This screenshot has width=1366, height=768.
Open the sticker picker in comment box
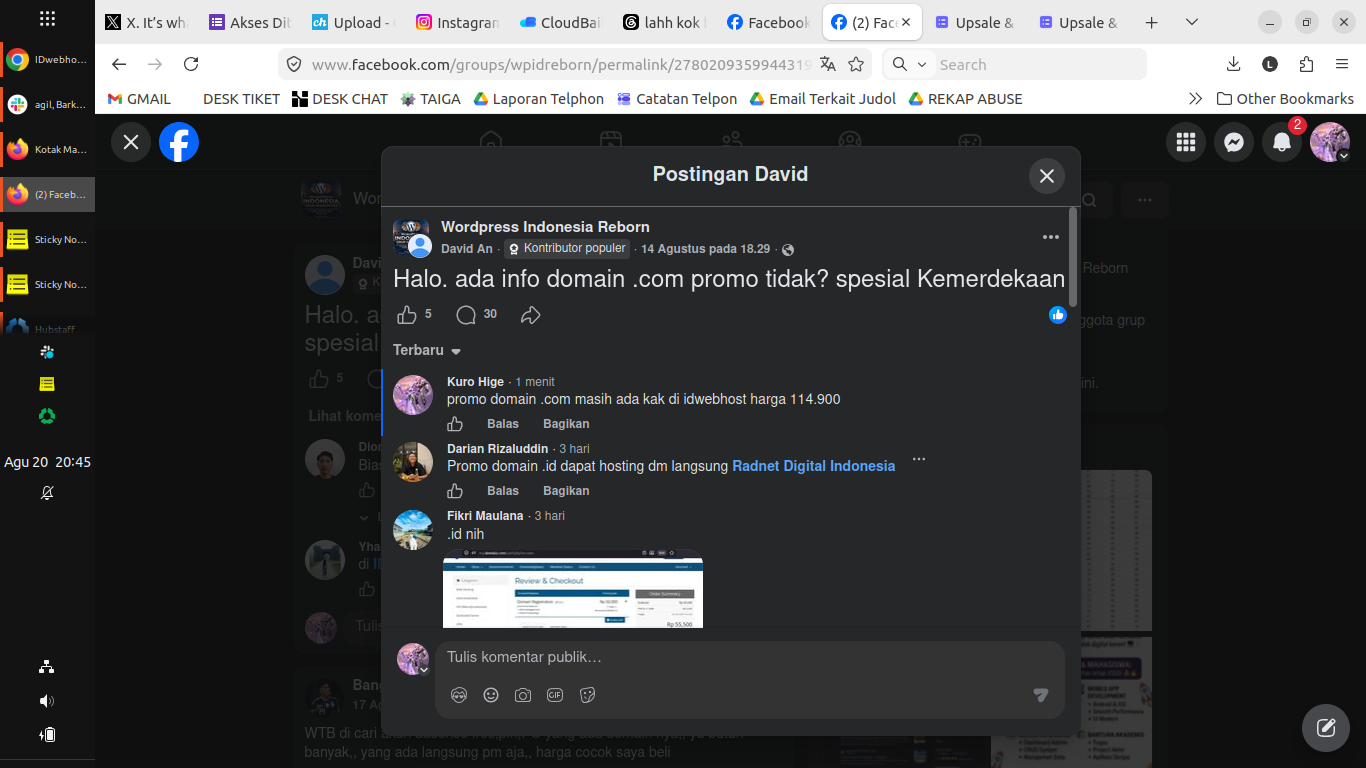tap(587, 695)
